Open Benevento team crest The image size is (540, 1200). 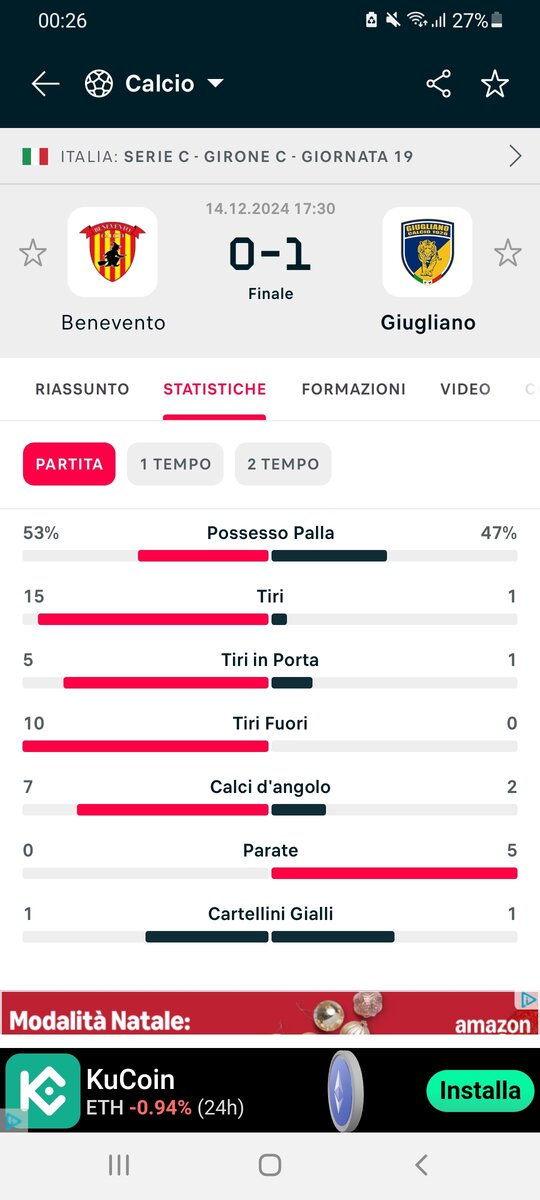point(112,252)
